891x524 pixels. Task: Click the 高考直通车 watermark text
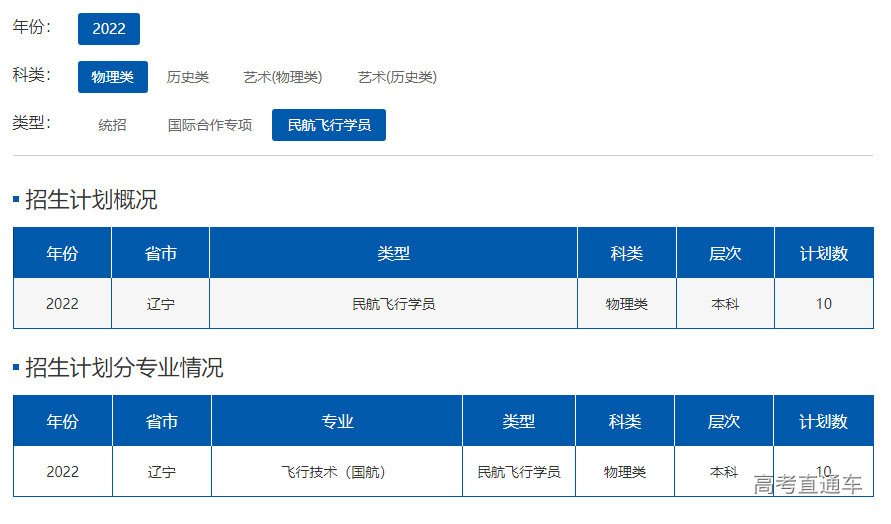coord(807,486)
